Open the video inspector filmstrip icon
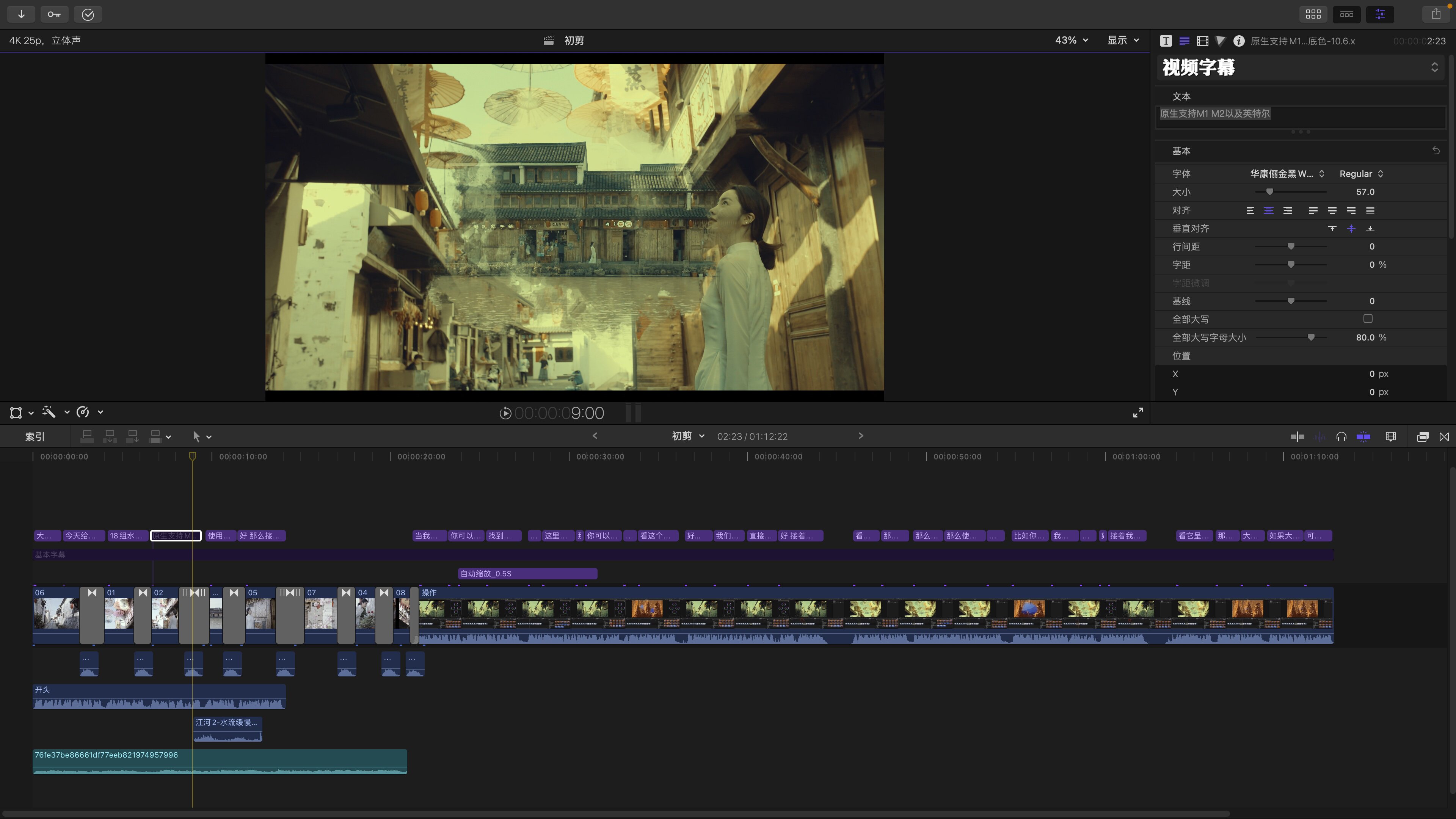 click(1202, 41)
